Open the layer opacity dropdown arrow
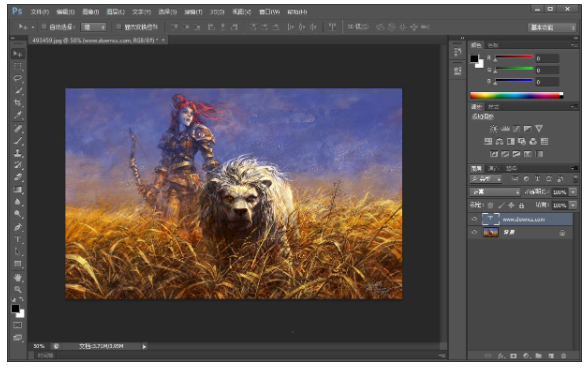The image size is (584, 370). [x=574, y=192]
